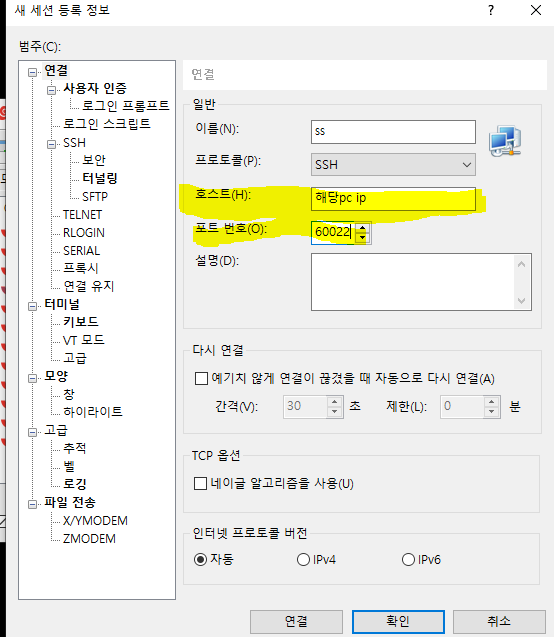
Task: Collapse the 터미널 tree node
Action: [x=32, y=306]
